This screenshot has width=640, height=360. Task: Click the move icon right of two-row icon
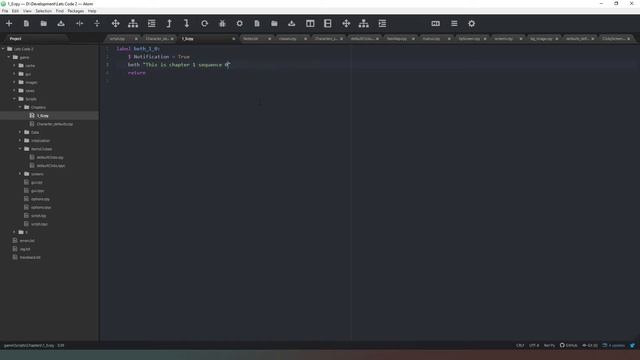click(346, 24)
